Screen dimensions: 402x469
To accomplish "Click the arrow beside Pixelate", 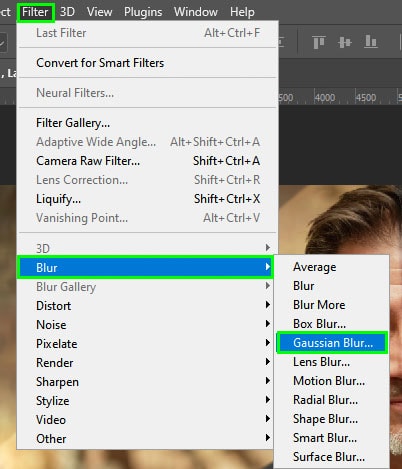I will pos(268,343).
